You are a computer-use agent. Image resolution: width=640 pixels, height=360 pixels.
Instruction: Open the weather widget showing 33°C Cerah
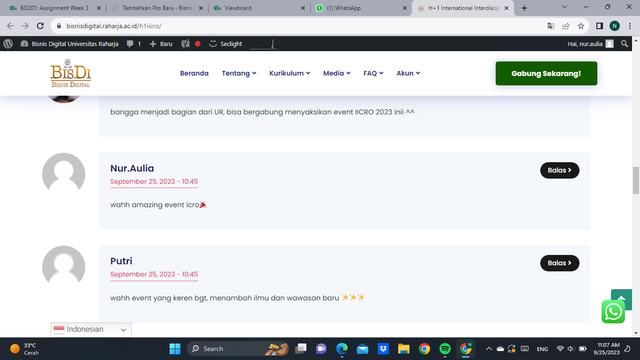(x=24, y=349)
